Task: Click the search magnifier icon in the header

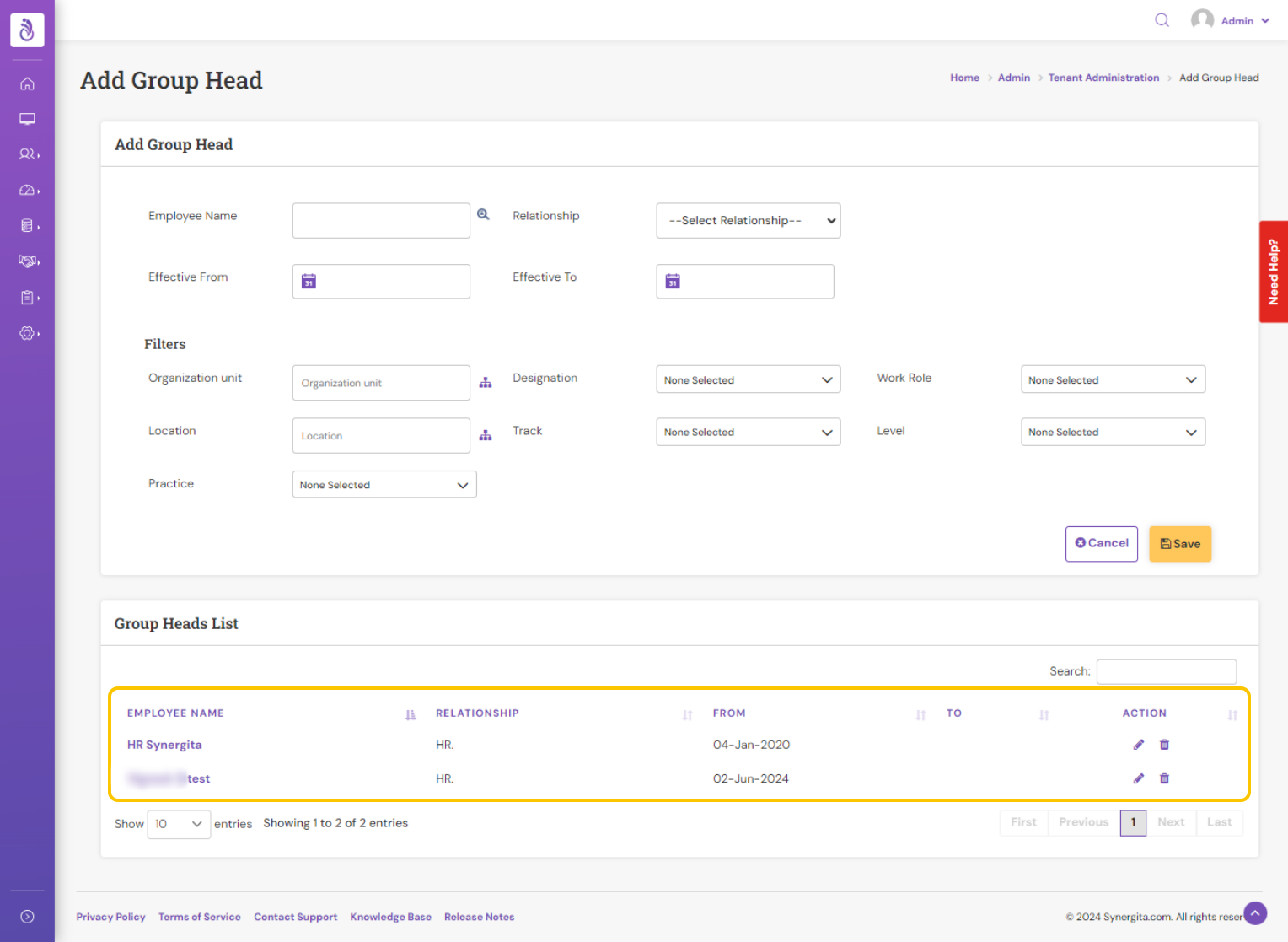Action: pyautogui.click(x=1162, y=20)
